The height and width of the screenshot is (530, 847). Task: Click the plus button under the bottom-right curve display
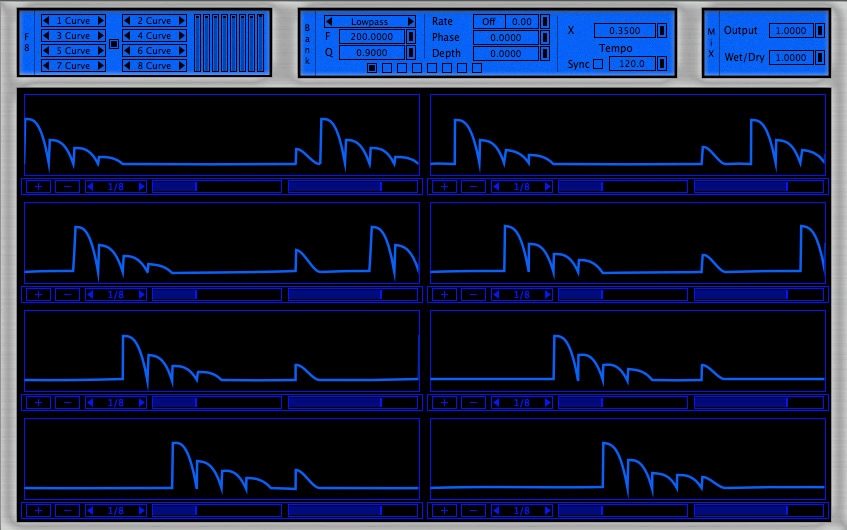445,511
